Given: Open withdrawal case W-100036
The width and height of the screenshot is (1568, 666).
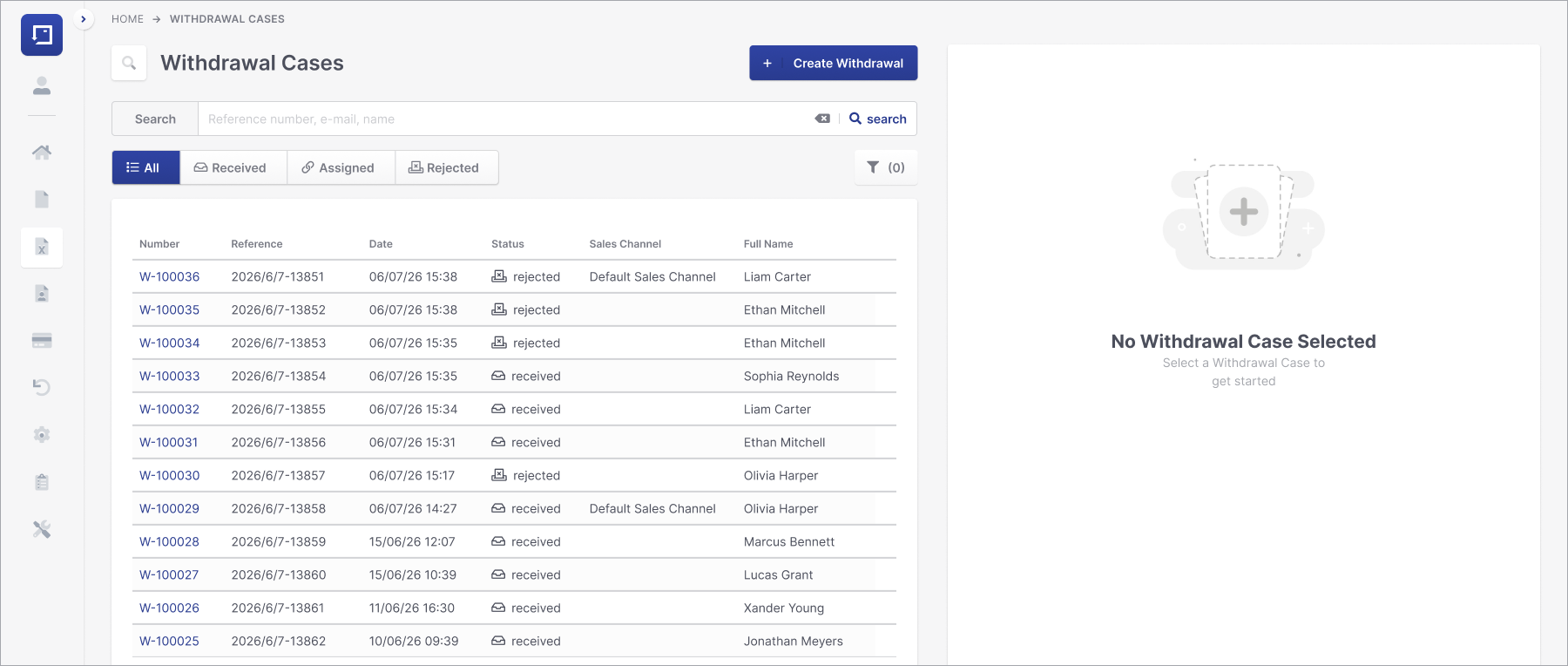Looking at the screenshot, I should click(x=169, y=276).
